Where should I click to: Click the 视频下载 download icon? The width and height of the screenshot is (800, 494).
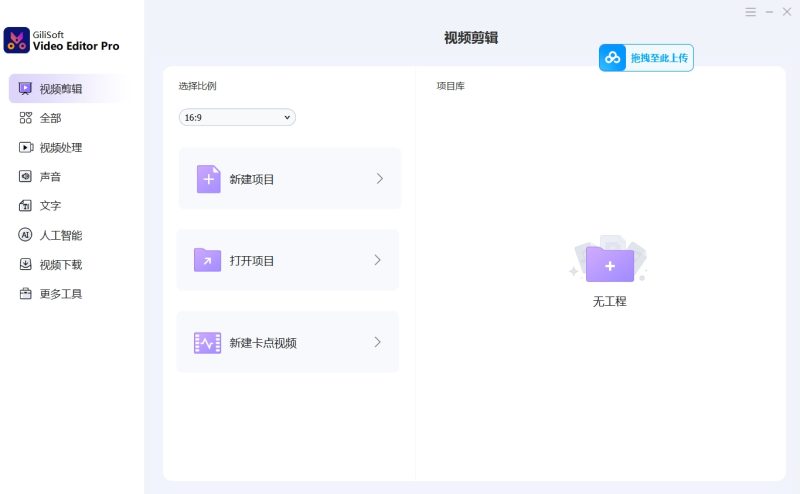[26, 264]
